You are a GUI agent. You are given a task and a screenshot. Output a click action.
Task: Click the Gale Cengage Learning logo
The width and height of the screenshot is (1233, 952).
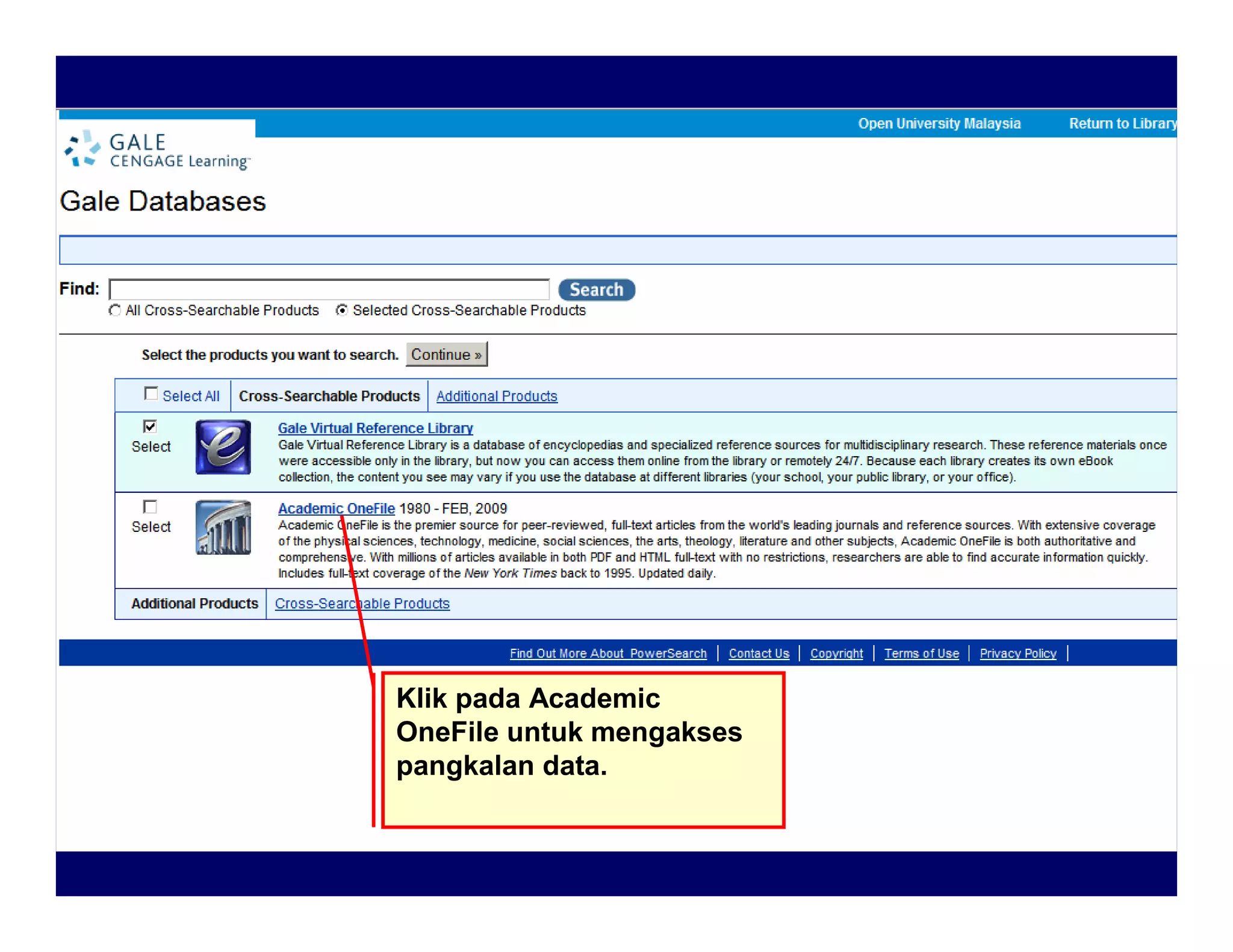(158, 150)
